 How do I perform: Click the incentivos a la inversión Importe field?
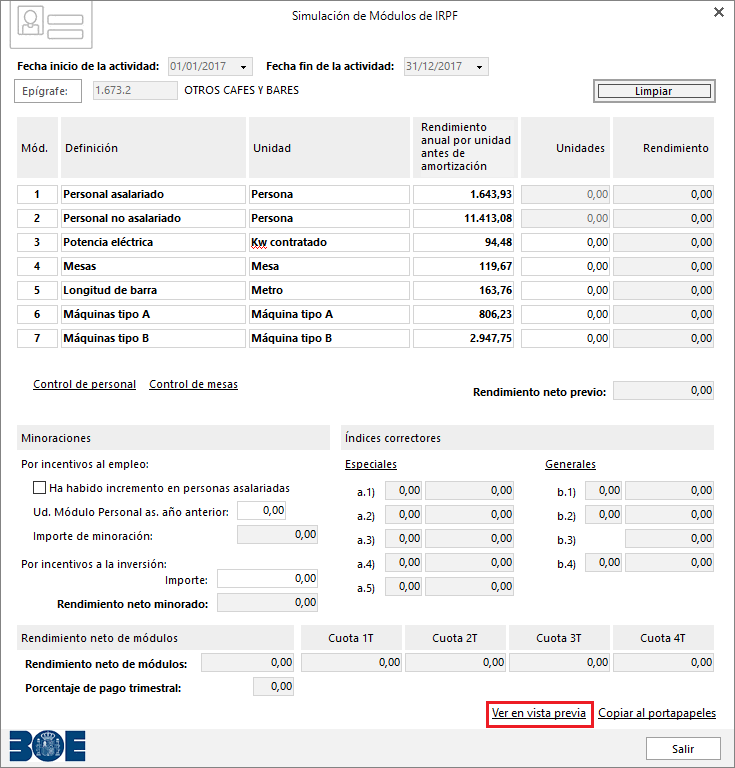coord(267,579)
